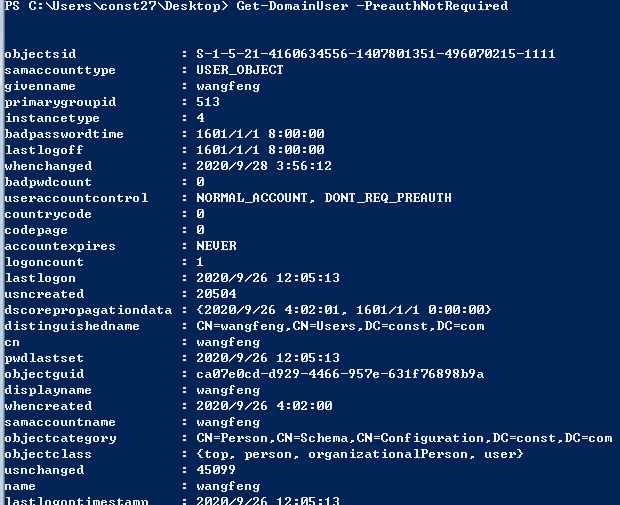
Task: Click the -PreauthNotRequired parameter text
Action: (432, 6)
